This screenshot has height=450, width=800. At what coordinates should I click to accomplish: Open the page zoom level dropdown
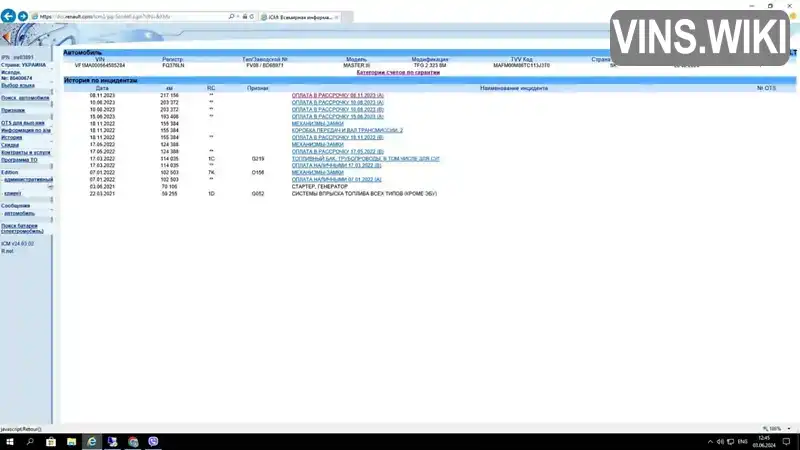(x=789, y=429)
